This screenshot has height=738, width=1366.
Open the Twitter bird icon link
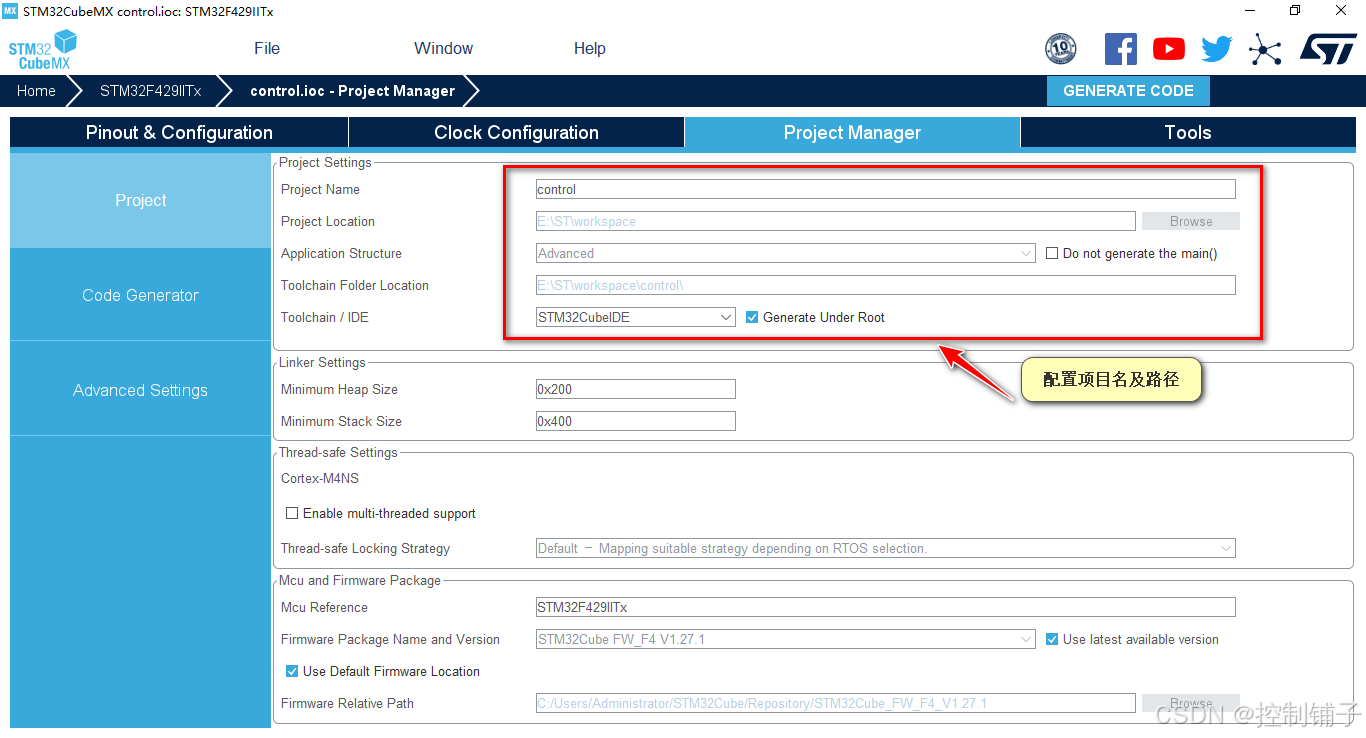point(1217,49)
